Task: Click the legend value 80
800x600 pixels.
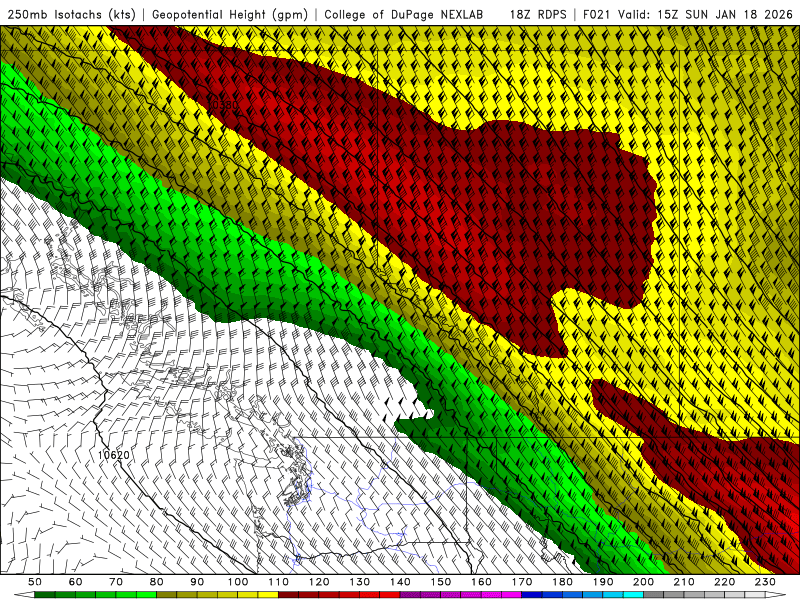Action: pos(157,582)
